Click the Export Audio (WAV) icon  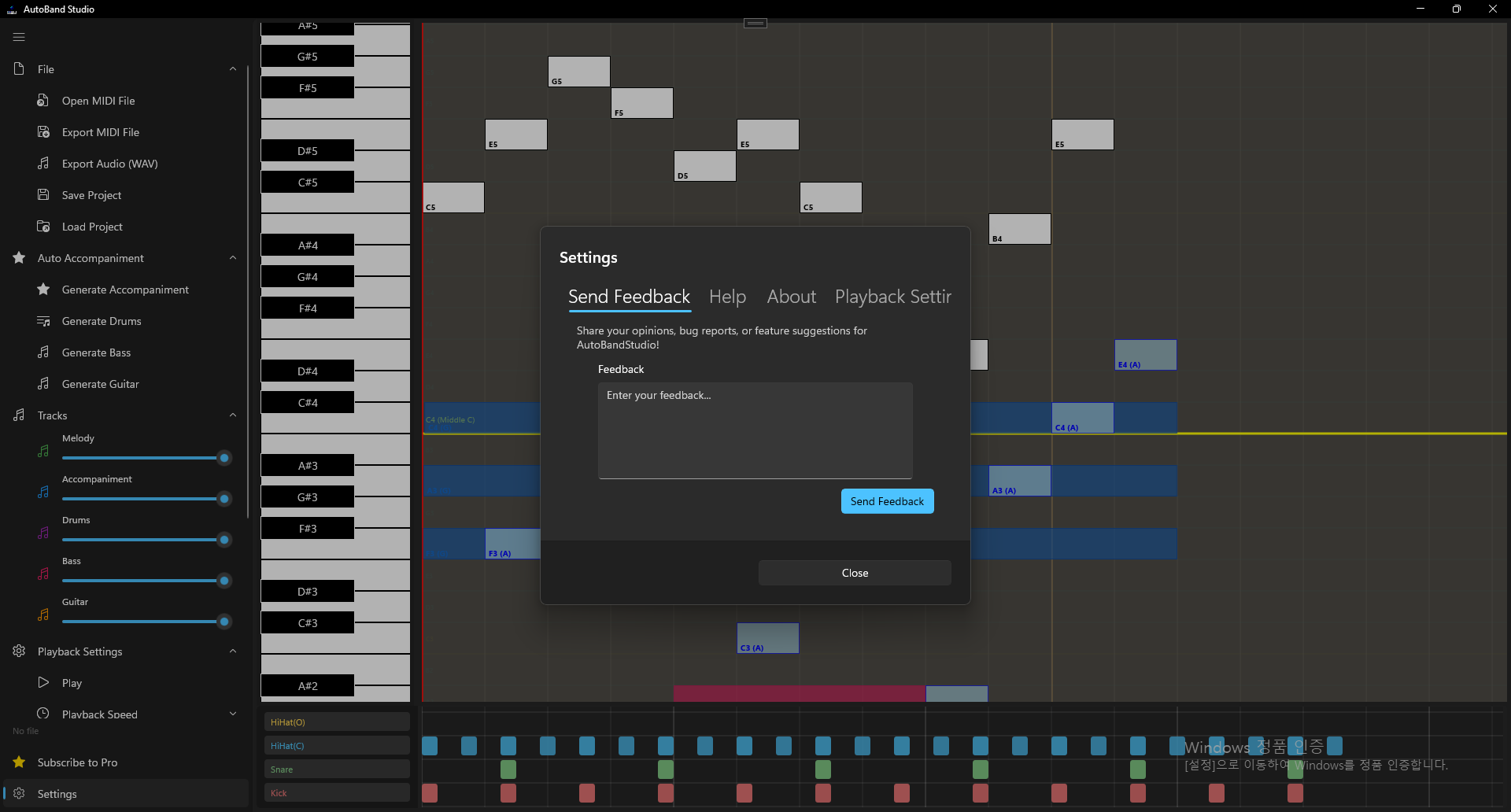[43, 163]
